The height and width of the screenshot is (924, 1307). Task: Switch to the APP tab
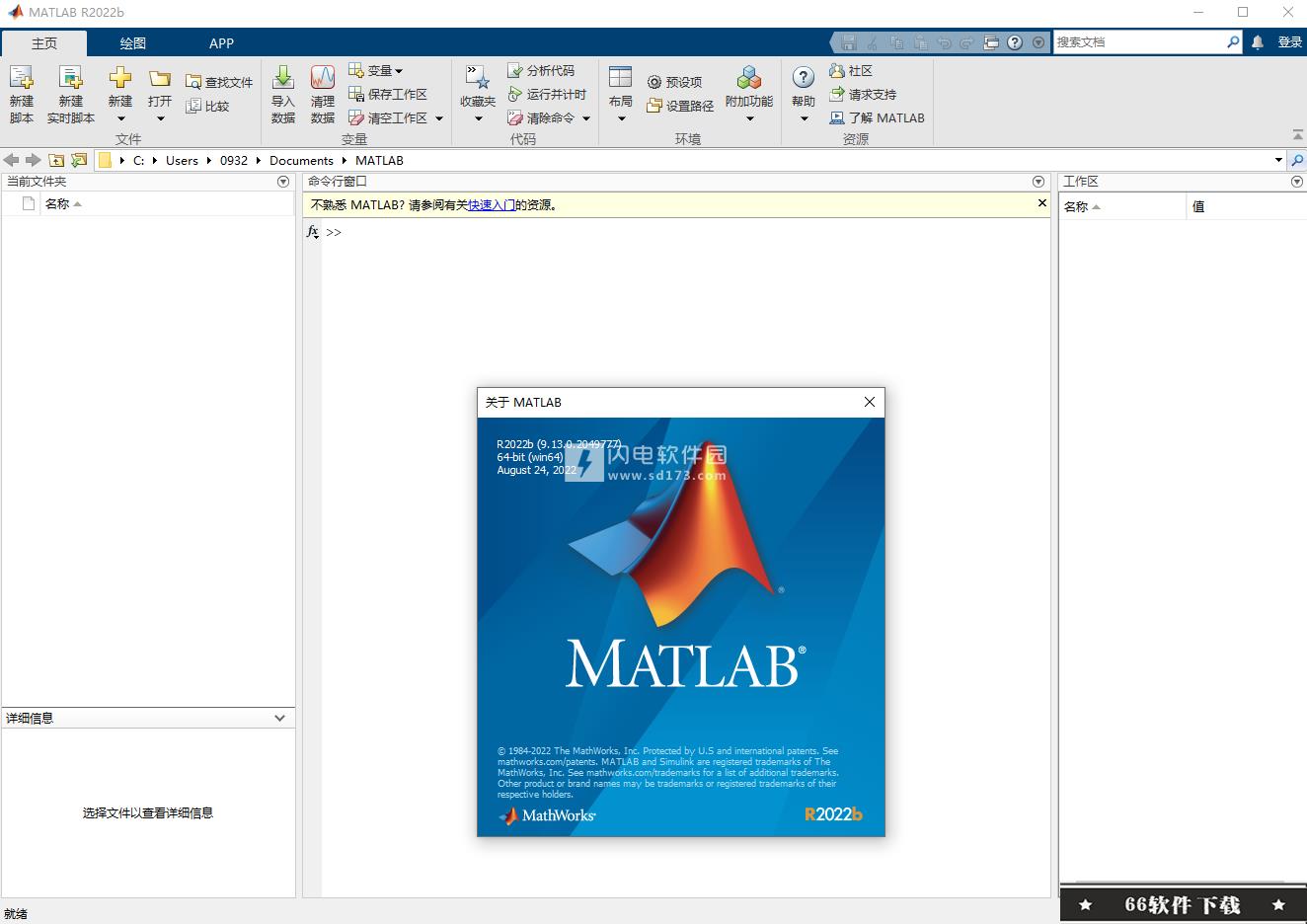(x=221, y=43)
